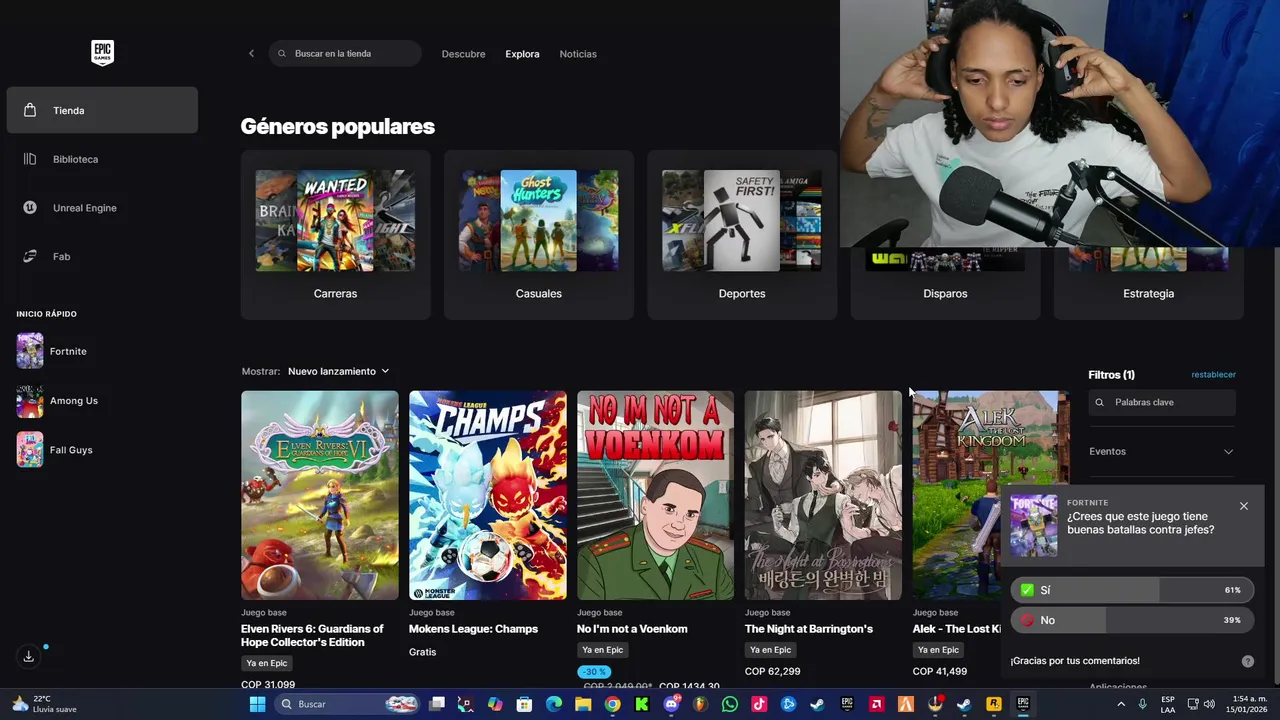Click the COP 41,499 price
The image size is (1280, 720).
point(940,672)
